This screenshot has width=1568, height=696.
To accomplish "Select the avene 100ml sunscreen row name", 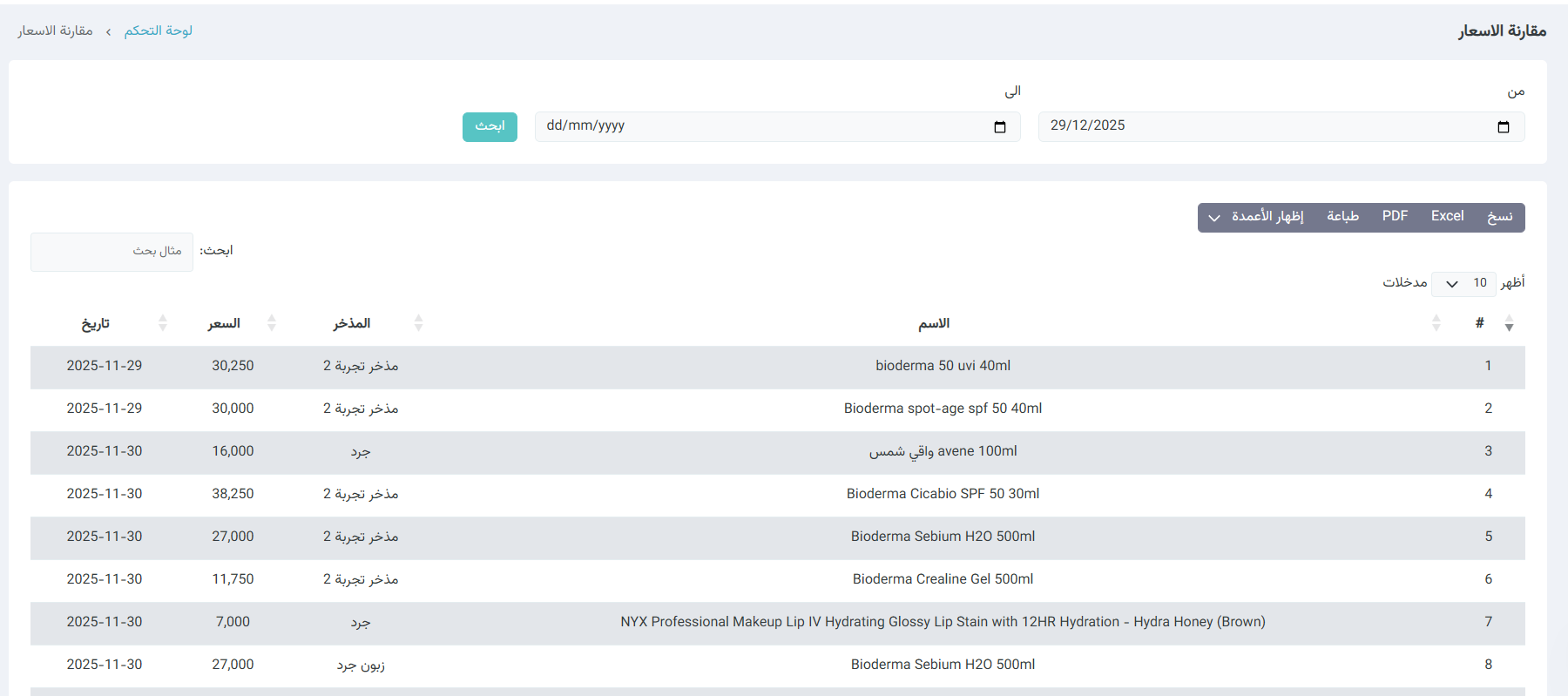I will point(943,451).
